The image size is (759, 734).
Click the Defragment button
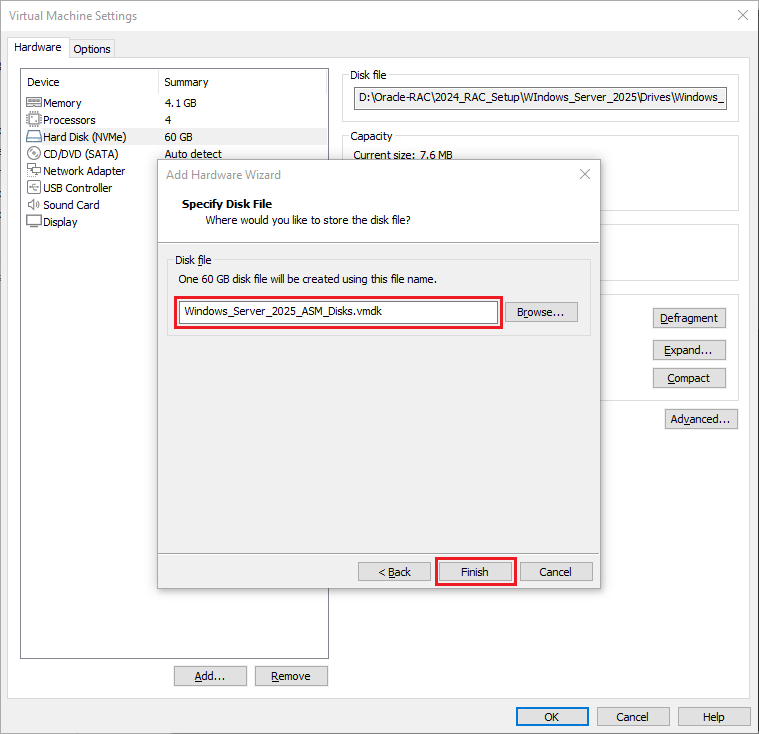pyautogui.click(x=689, y=318)
